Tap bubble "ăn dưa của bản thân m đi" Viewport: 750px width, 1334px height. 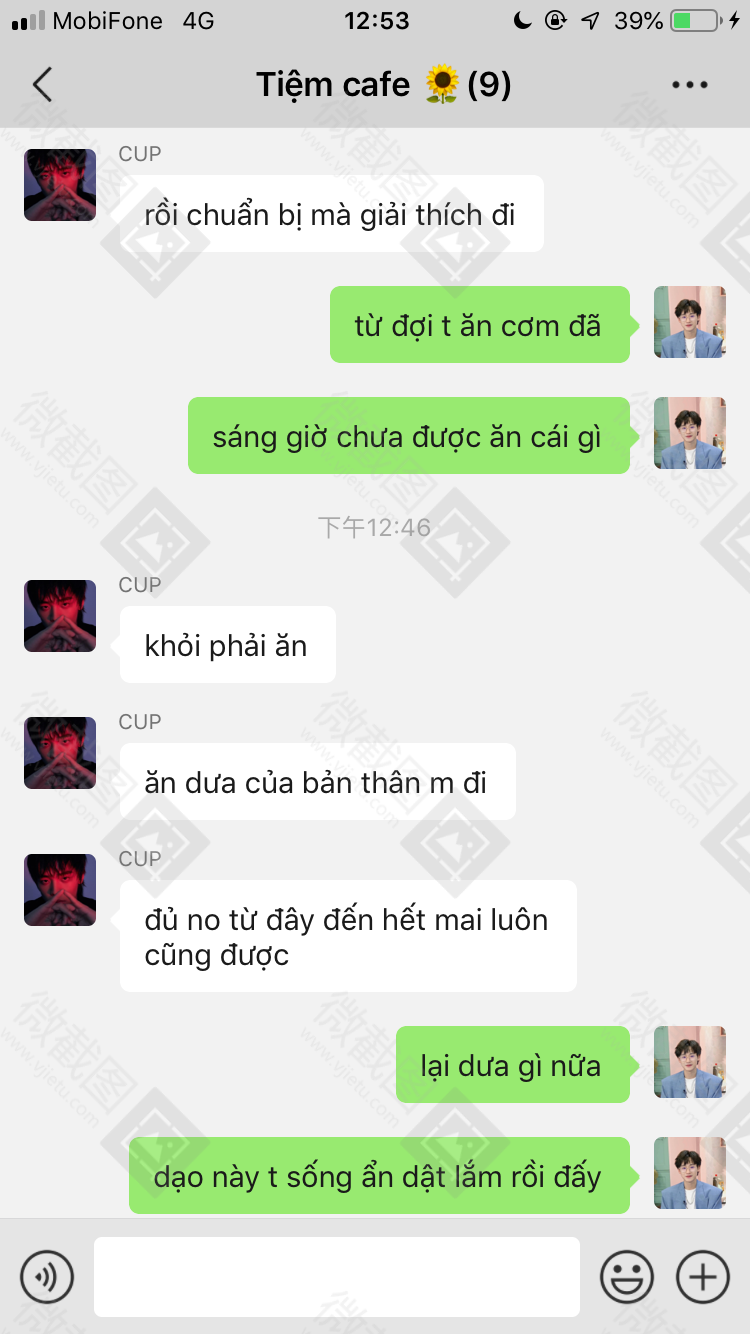point(318,782)
